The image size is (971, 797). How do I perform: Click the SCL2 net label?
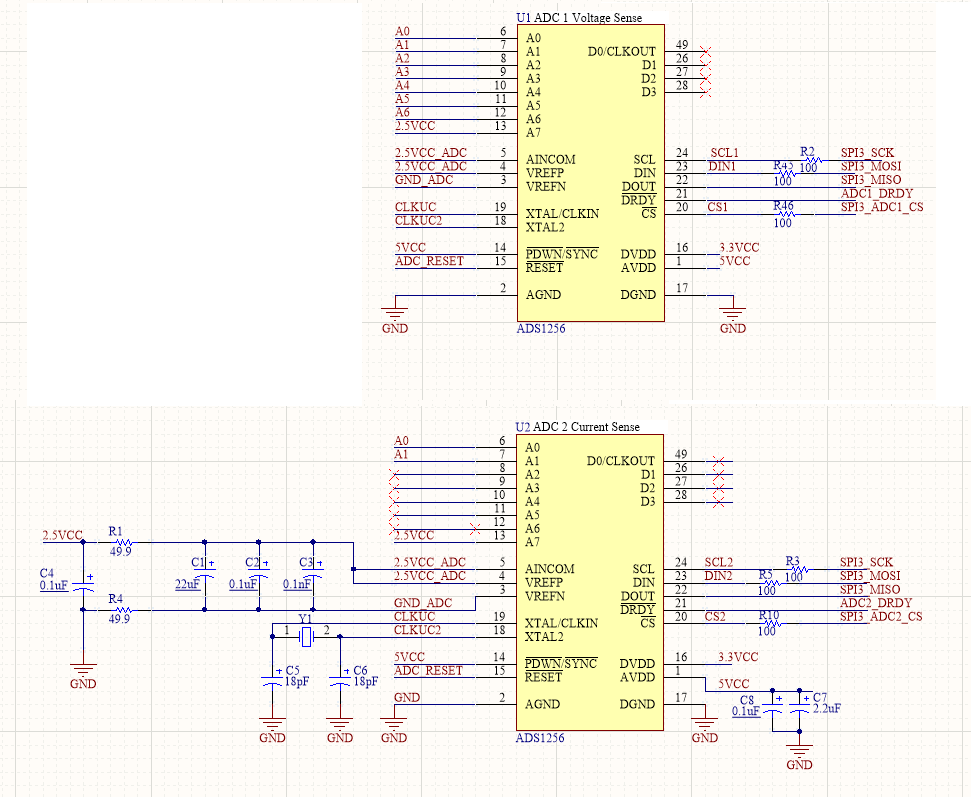719,562
